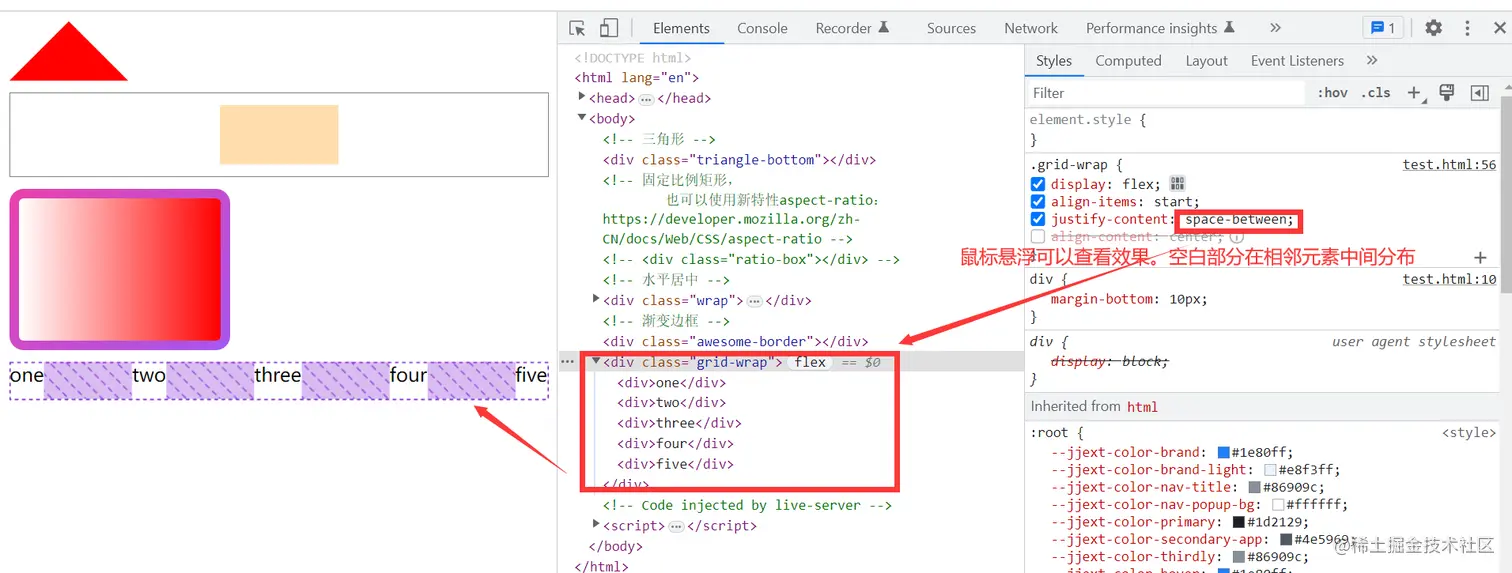This screenshot has height=573, width=1512.
Task: Click the plus icon to insert style rule below
Action: tap(1481, 257)
